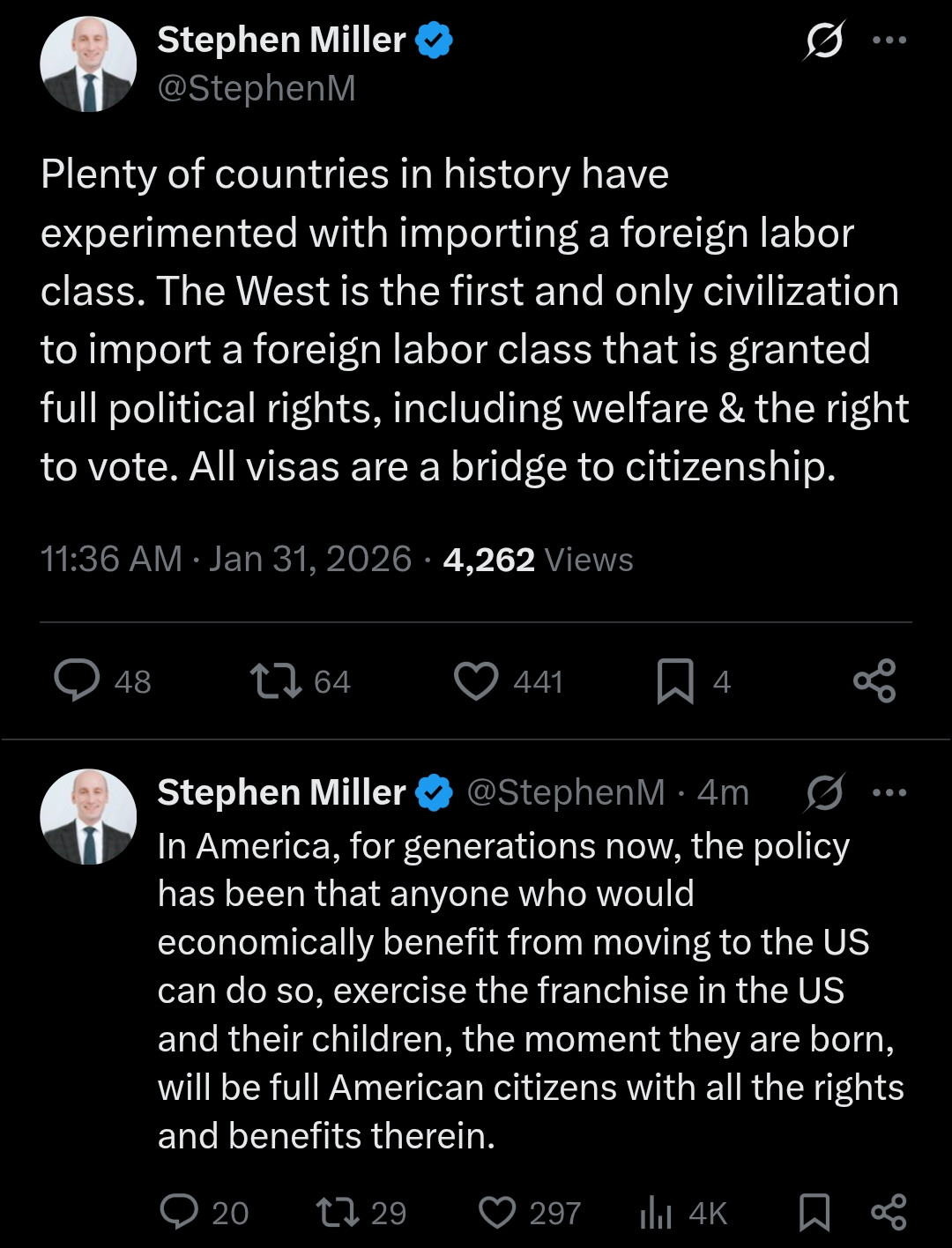The height and width of the screenshot is (1248, 952).
Task: Like the reply showing 297 likes
Action: pyautogui.click(x=497, y=1212)
